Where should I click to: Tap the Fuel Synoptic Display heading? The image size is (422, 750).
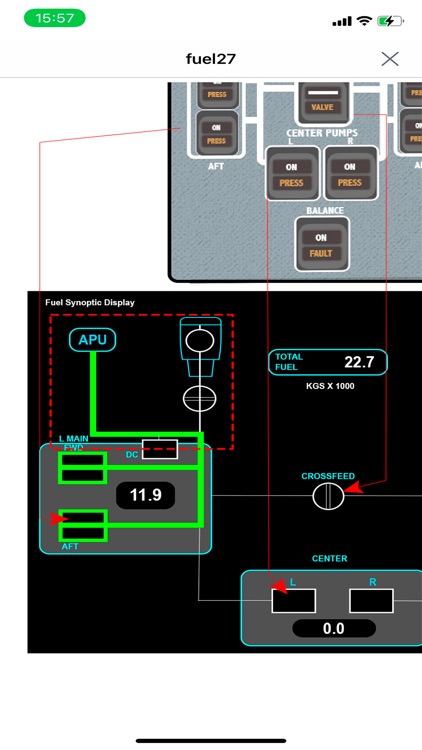(x=90, y=302)
